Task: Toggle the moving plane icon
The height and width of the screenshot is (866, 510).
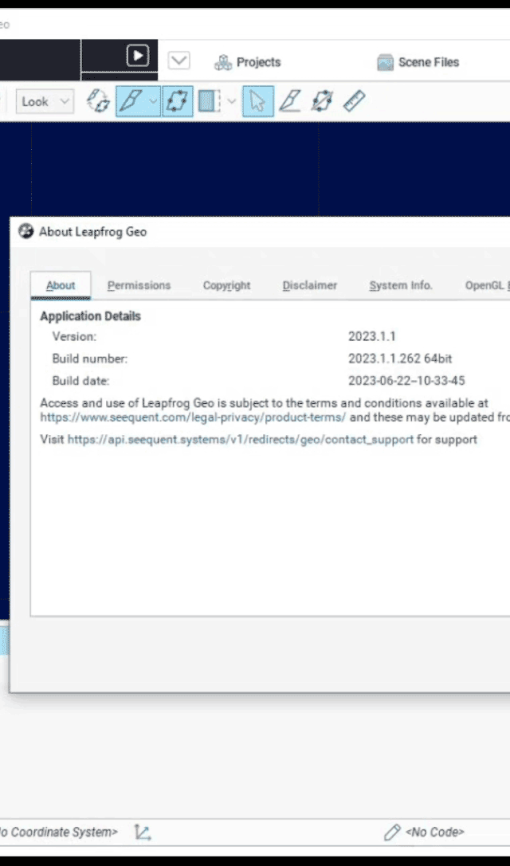Action: click(177, 102)
